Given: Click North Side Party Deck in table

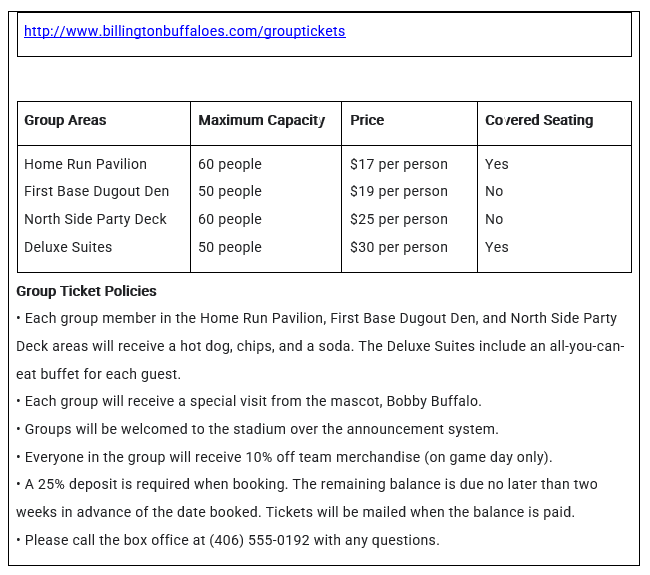Looking at the screenshot, I should [x=95, y=219].
